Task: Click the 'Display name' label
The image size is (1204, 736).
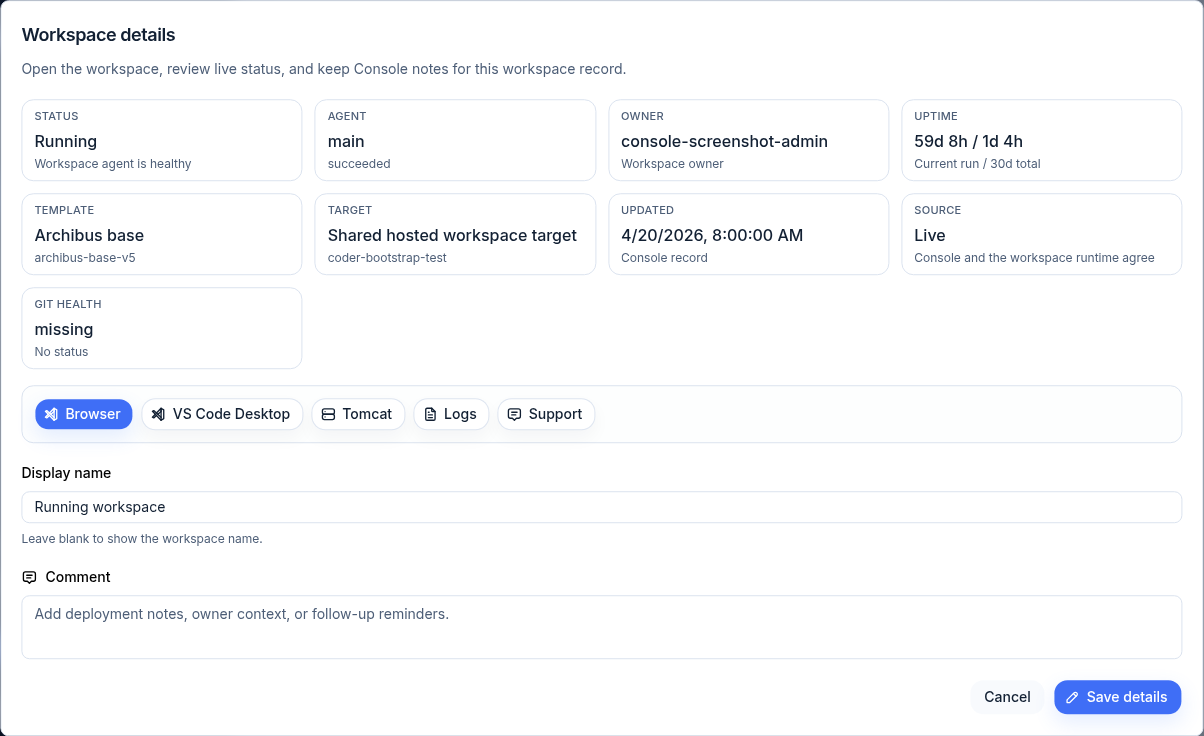Action: coord(66,473)
